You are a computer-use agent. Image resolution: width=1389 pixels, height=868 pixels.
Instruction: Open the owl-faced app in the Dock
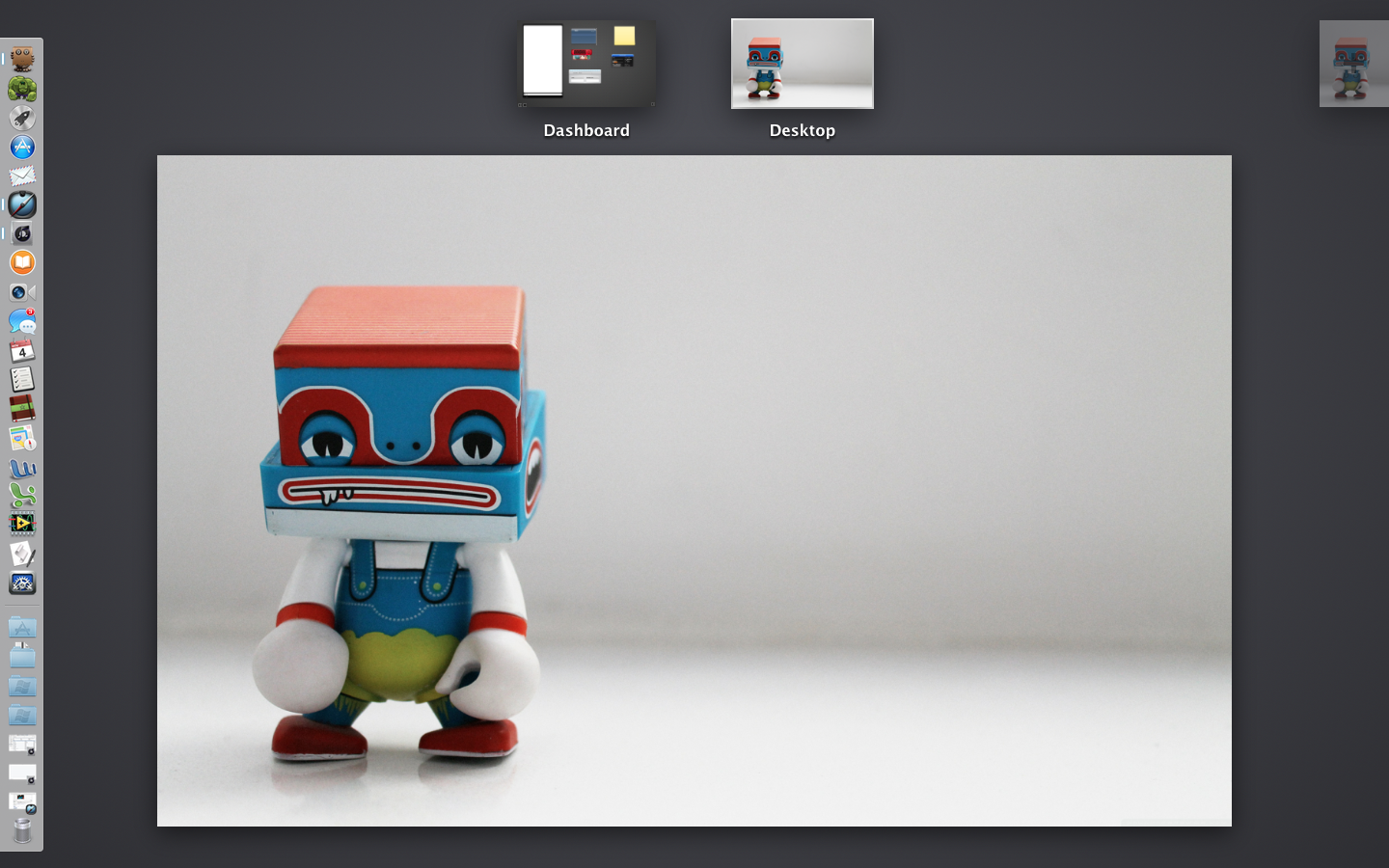(x=22, y=59)
